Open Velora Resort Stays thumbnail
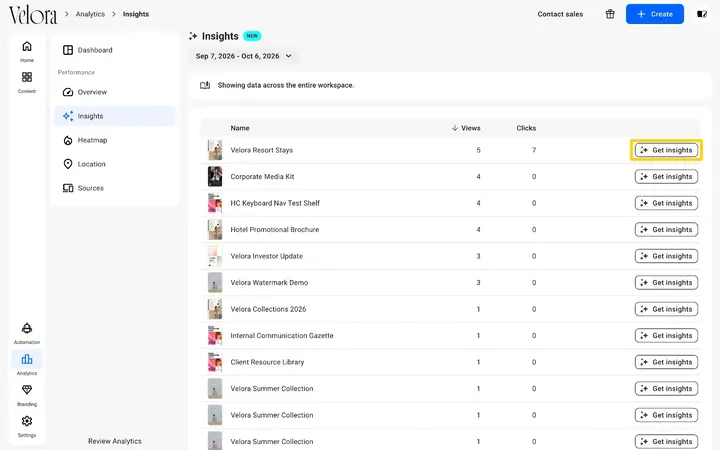 coord(215,150)
